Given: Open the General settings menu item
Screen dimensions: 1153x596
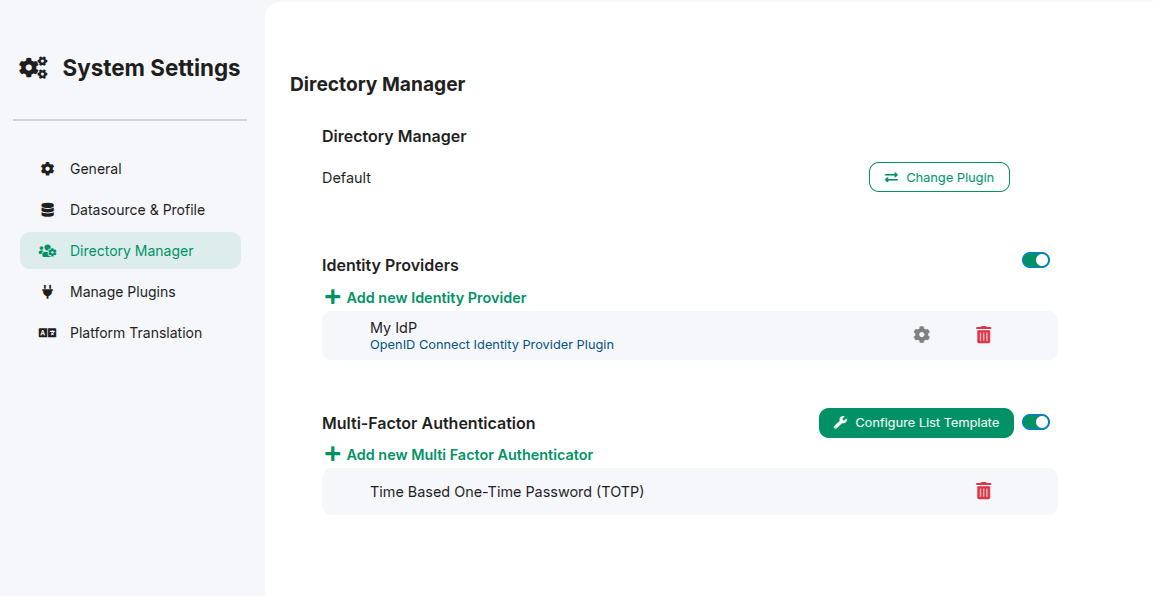Looking at the screenshot, I should (96, 169).
